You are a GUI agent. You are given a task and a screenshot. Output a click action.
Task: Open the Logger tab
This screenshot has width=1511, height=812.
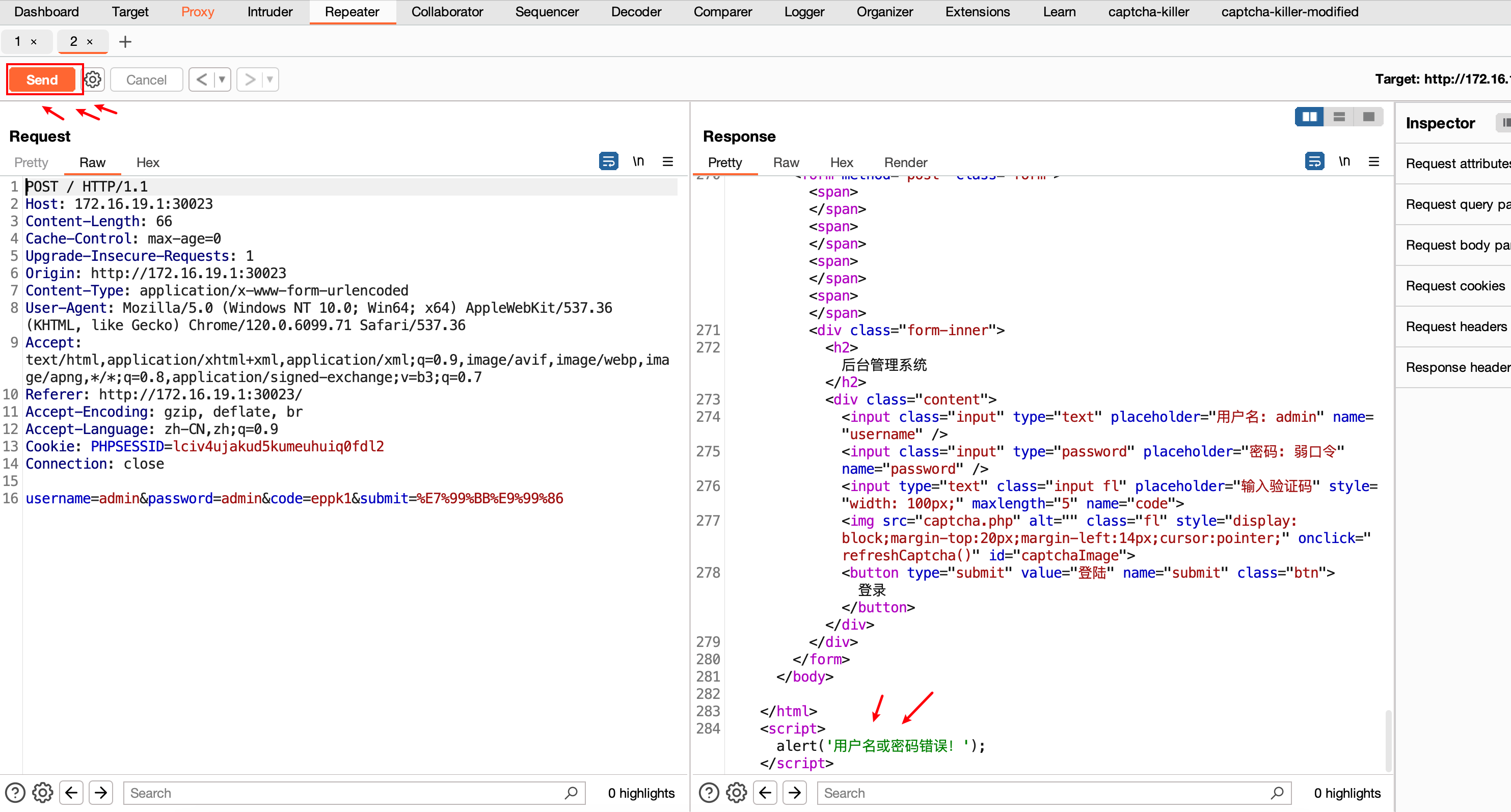[804, 12]
